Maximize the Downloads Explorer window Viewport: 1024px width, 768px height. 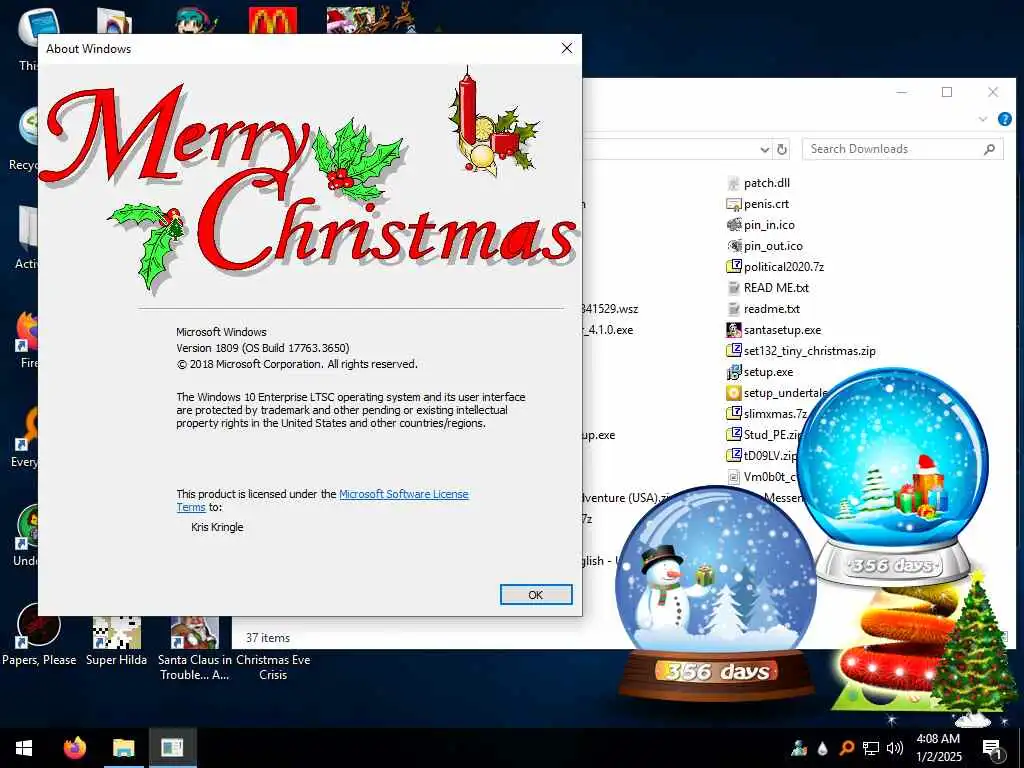pos(947,92)
